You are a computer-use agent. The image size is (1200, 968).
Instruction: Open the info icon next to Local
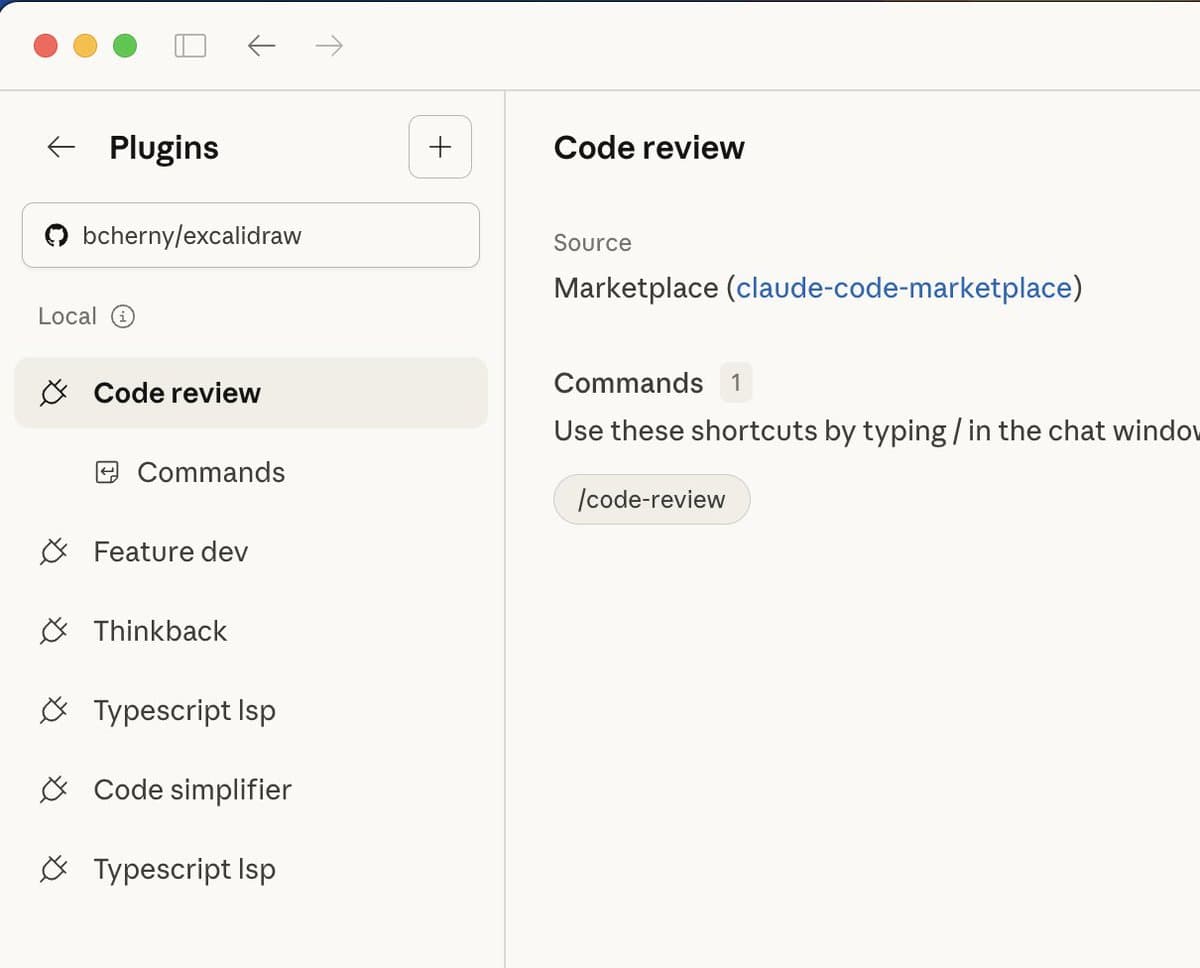coord(122,317)
